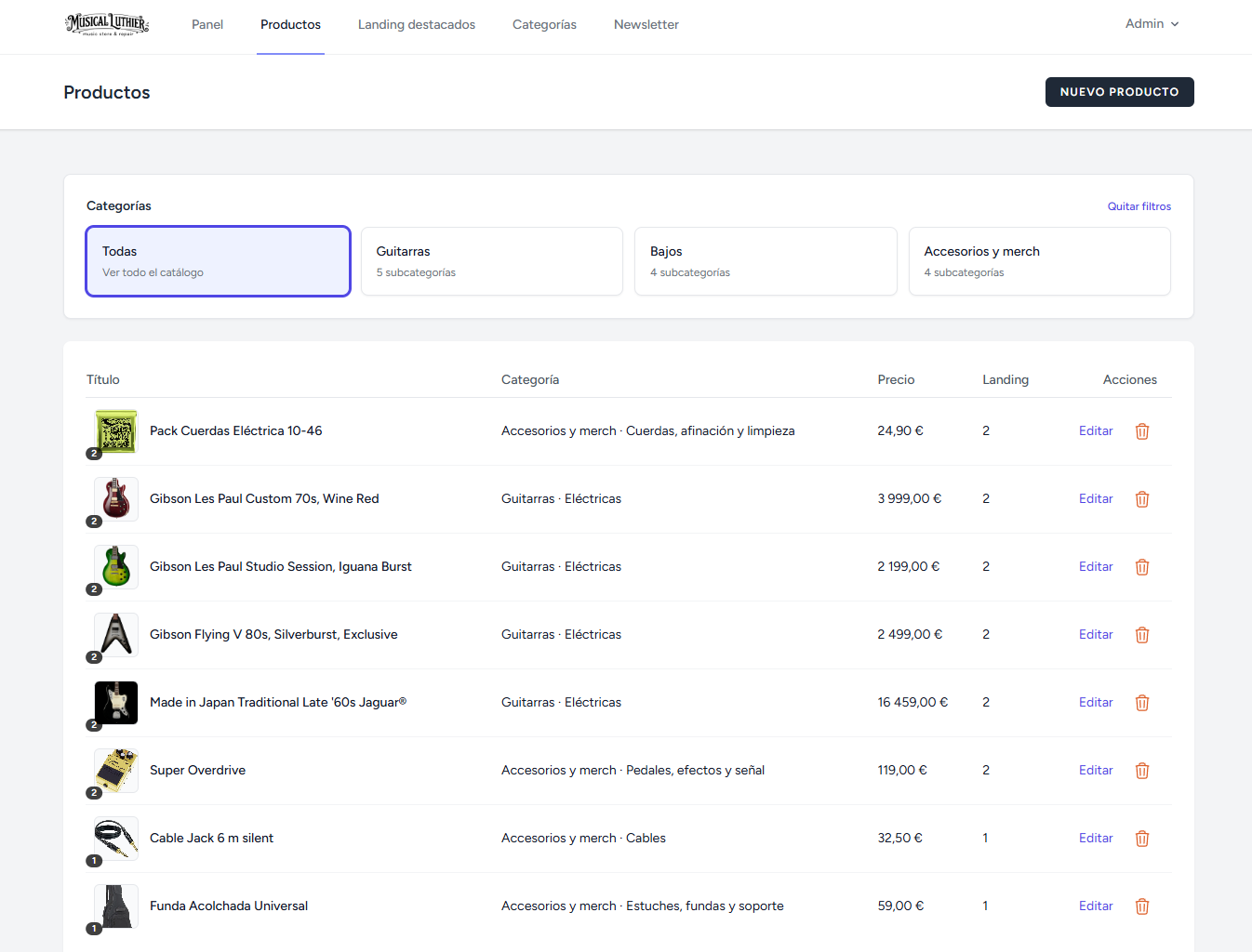1252x952 pixels.
Task: Click Editar for Funda Acolchada Universal
Action: tap(1096, 906)
